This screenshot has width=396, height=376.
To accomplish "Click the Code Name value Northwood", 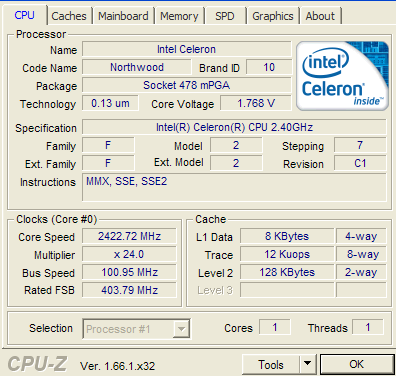I will (137, 67).
